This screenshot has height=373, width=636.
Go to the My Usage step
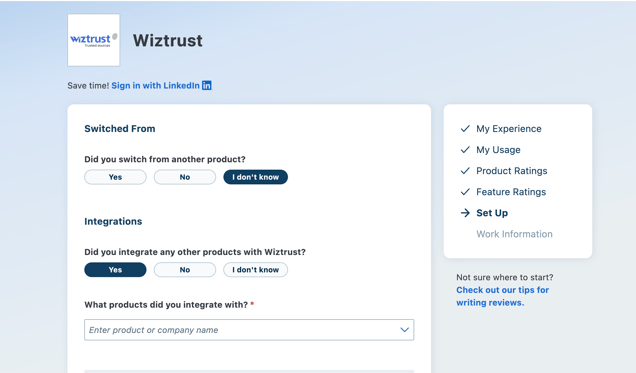(498, 150)
